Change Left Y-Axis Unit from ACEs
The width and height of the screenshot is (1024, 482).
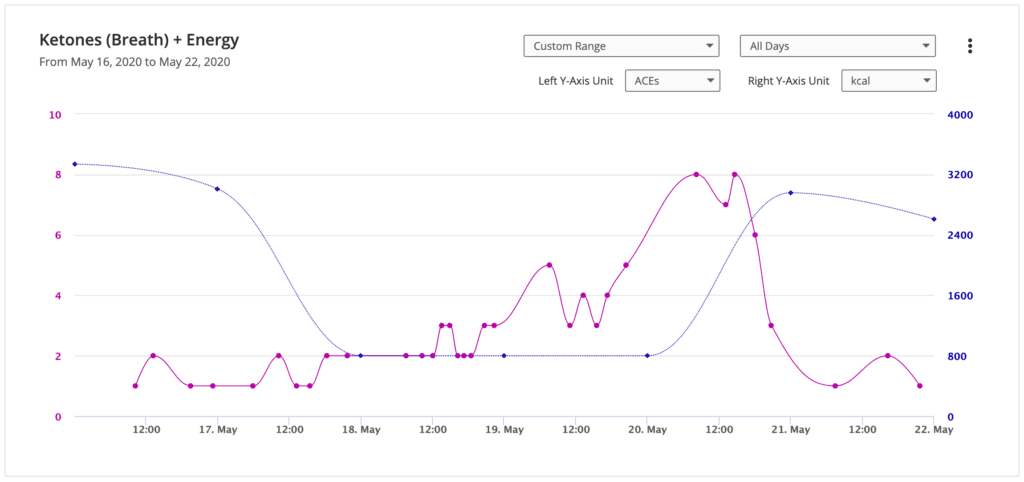coord(672,81)
